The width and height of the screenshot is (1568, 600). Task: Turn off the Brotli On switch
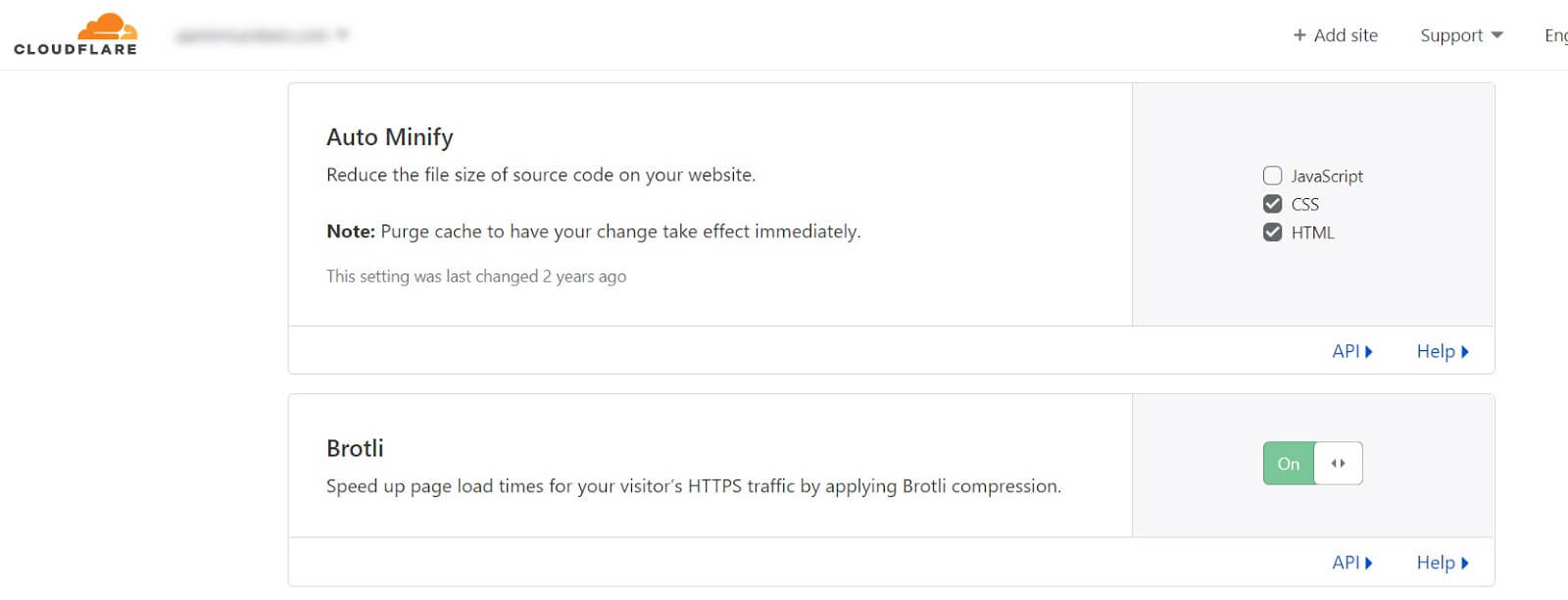(x=1312, y=464)
